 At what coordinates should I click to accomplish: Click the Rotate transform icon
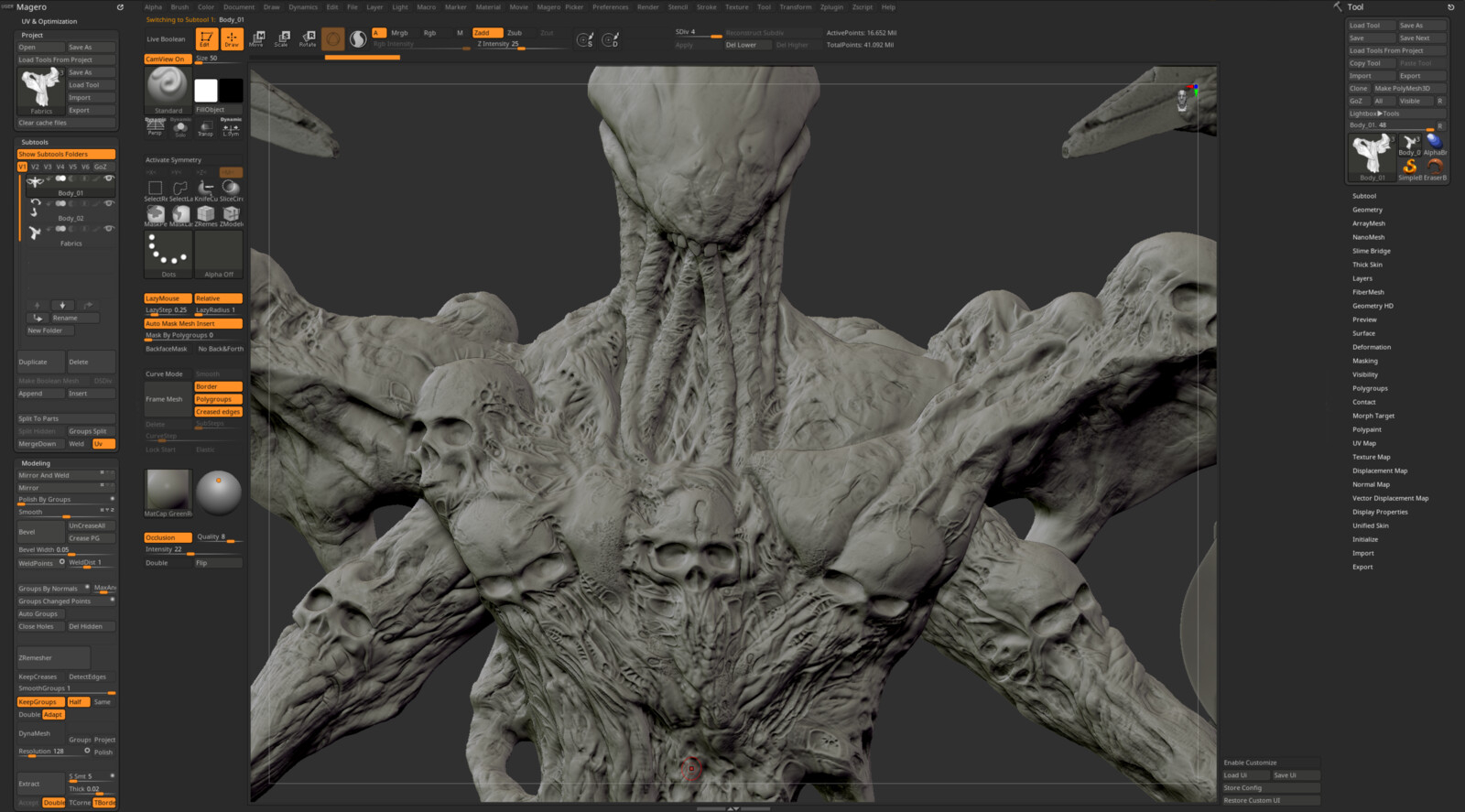point(308,38)
